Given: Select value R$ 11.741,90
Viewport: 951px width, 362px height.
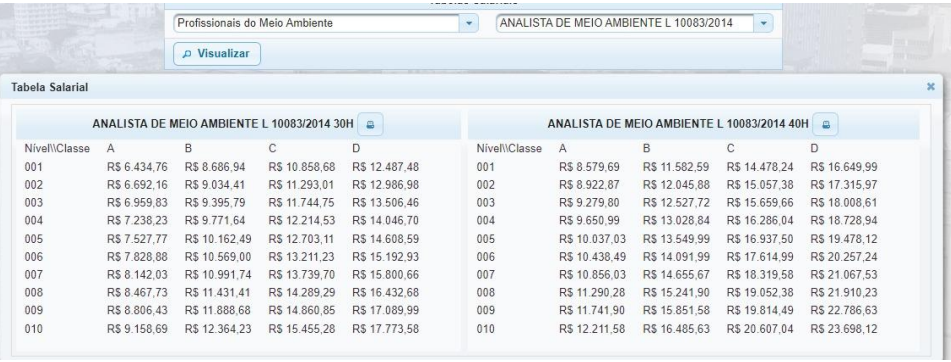Looking at the screenshot, I should tap(593, 310).
